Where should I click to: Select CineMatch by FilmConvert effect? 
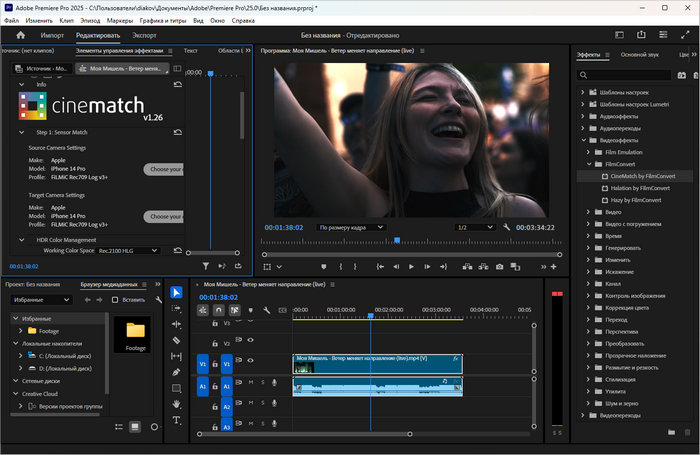coord(642,175)
